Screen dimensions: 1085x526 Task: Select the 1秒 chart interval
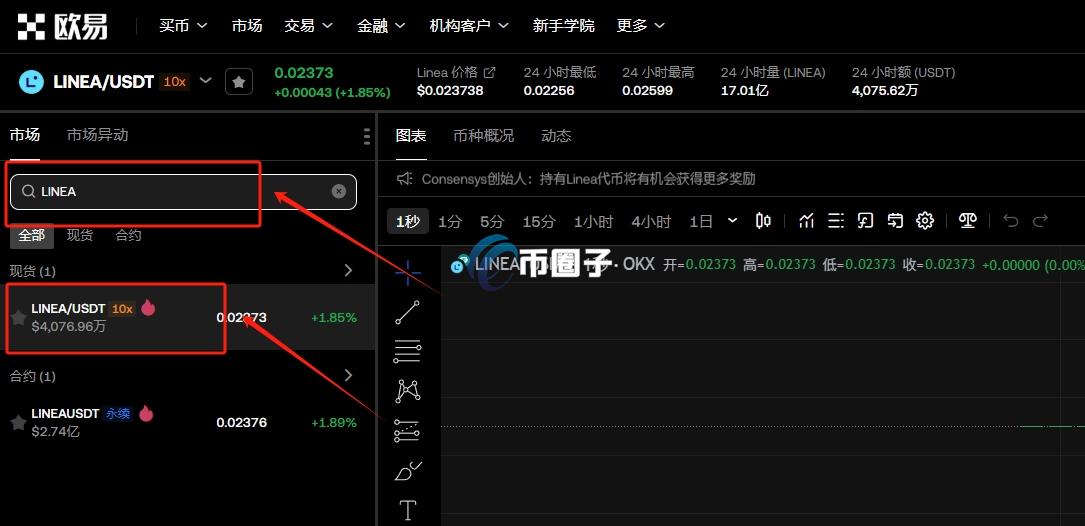(408, 221)
